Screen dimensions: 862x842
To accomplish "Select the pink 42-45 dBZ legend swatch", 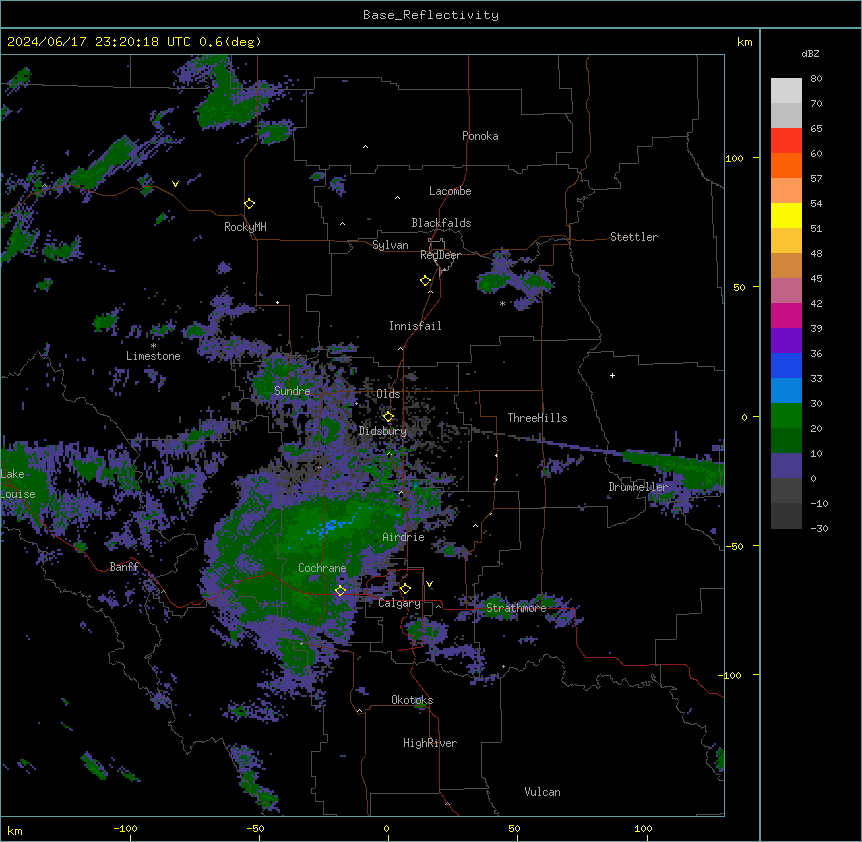I will click(786, 291).
